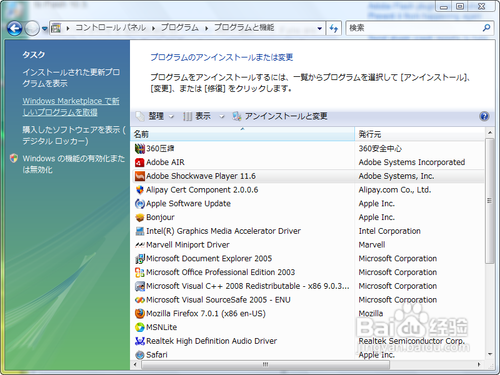Click the Bonjour package icon
Screen dimensions: 500x375
(140, 217)
